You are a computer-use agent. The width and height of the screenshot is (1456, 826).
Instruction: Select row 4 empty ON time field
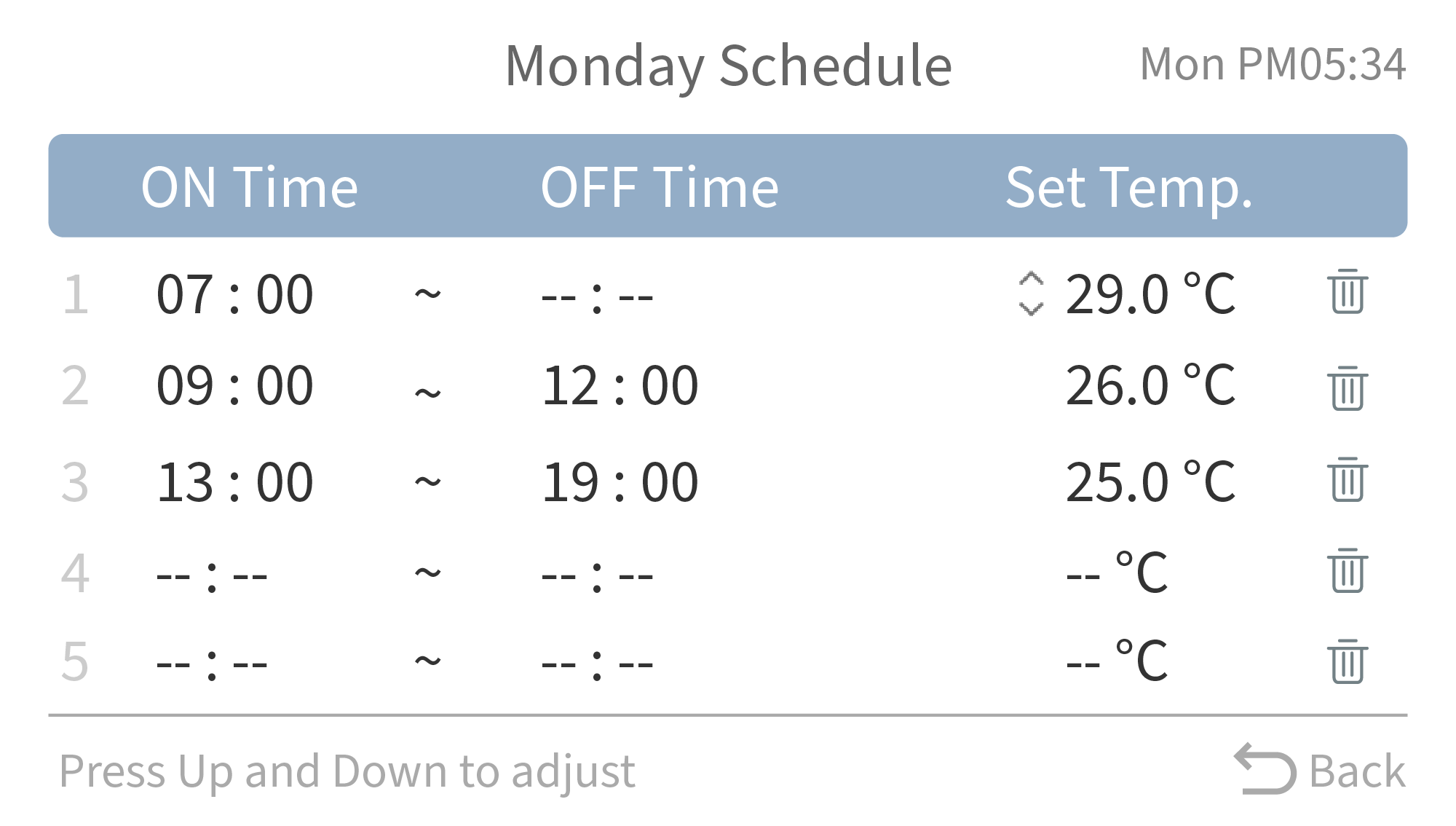tap(212, 576)
